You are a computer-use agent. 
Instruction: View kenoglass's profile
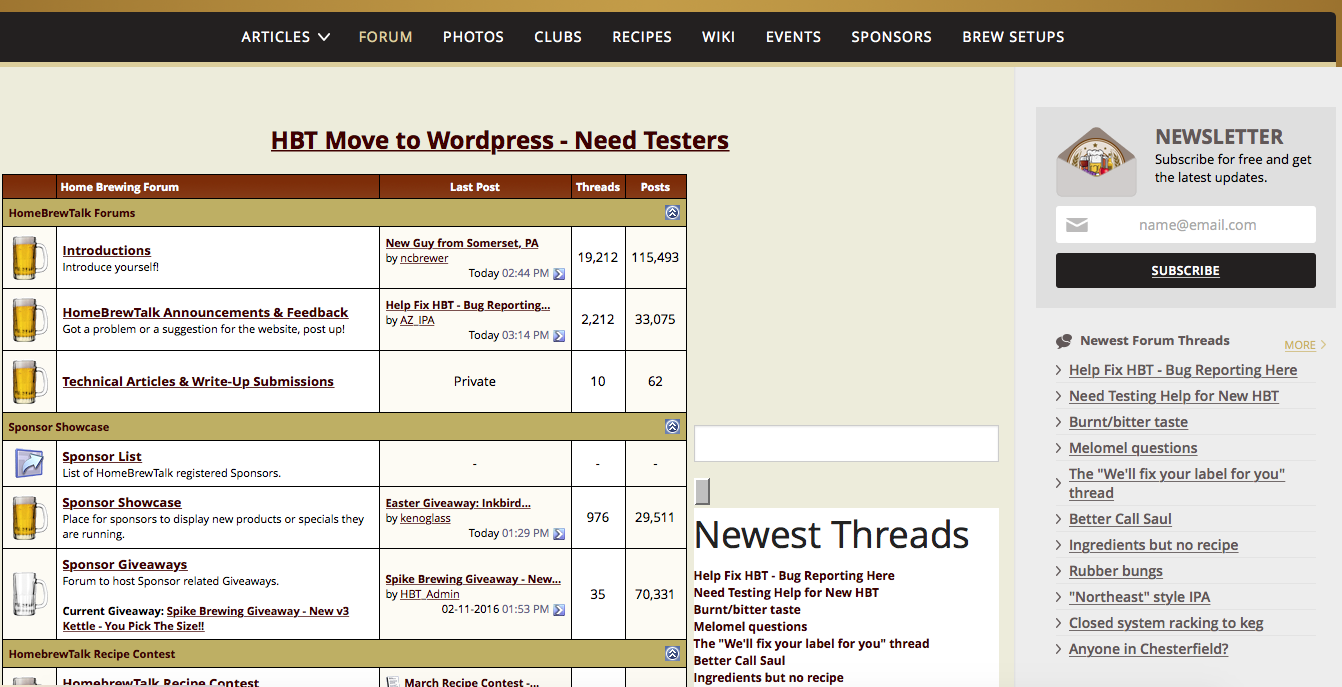pos(425,519)
